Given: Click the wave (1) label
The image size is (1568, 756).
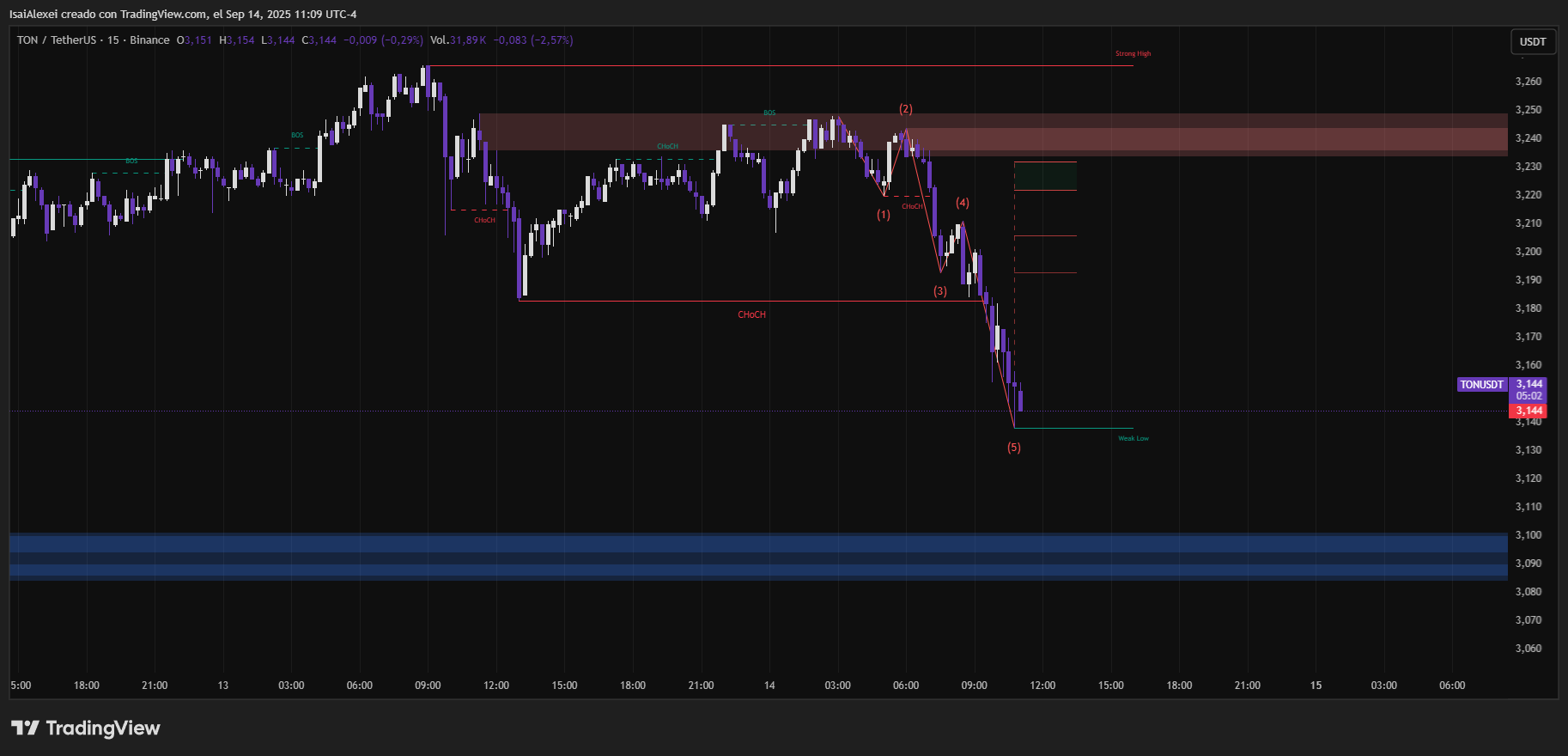Looking at the screenshot, I should click(884, 215).
